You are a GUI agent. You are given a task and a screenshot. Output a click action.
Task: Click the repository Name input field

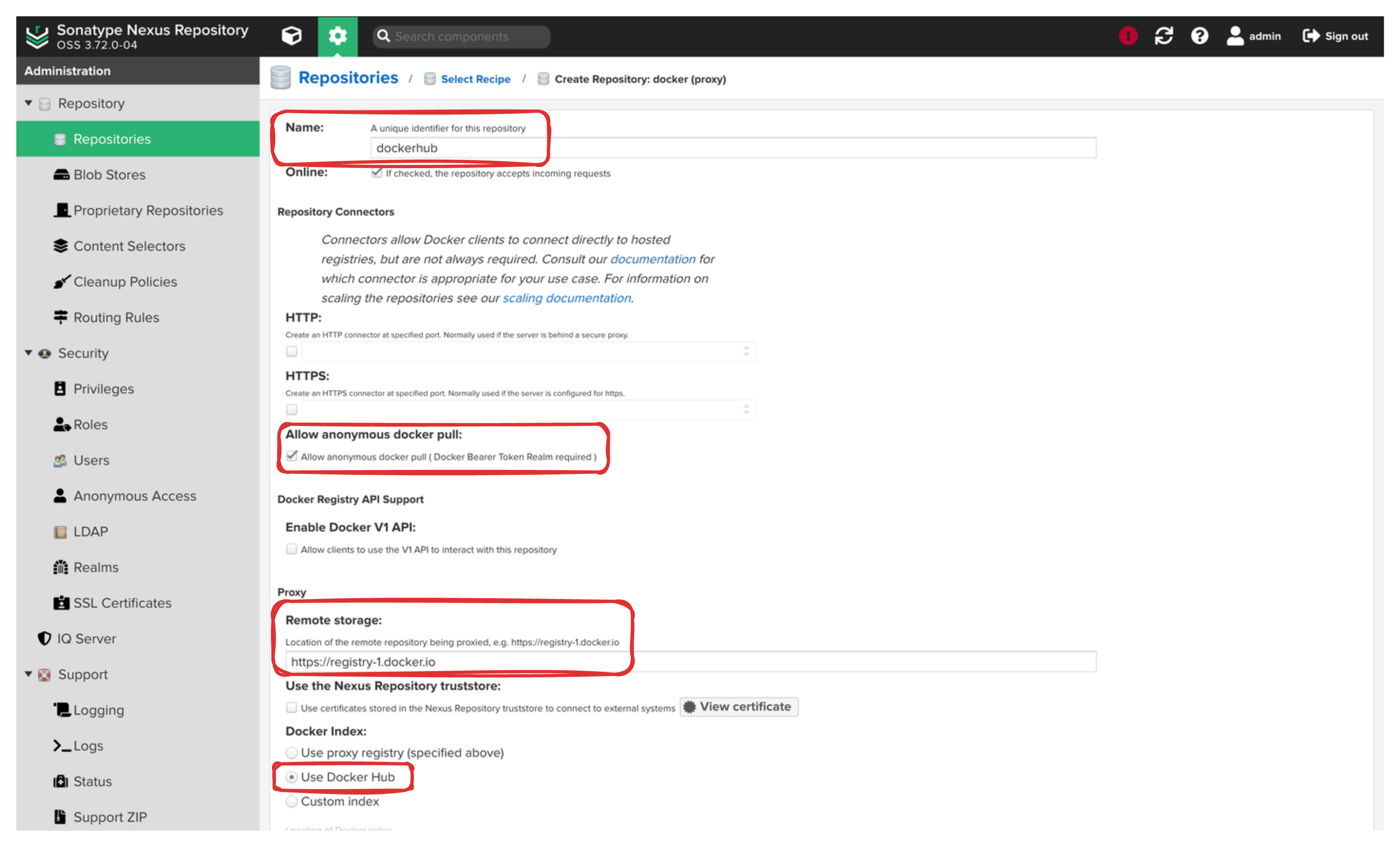[733, 148]
